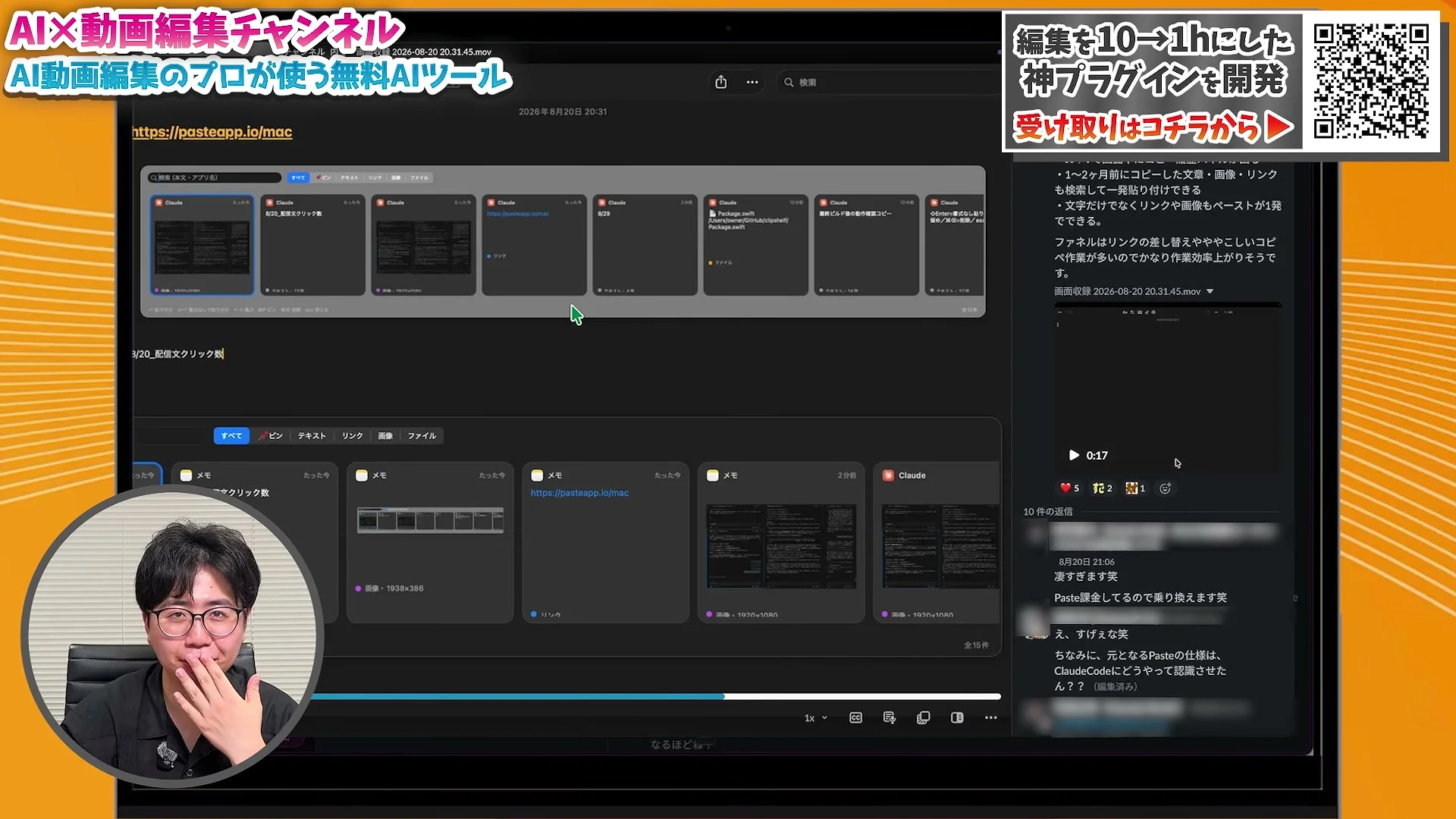Click the QR code in the top banner
The height and width of the screenshot is (819, 1456).
1371,81
